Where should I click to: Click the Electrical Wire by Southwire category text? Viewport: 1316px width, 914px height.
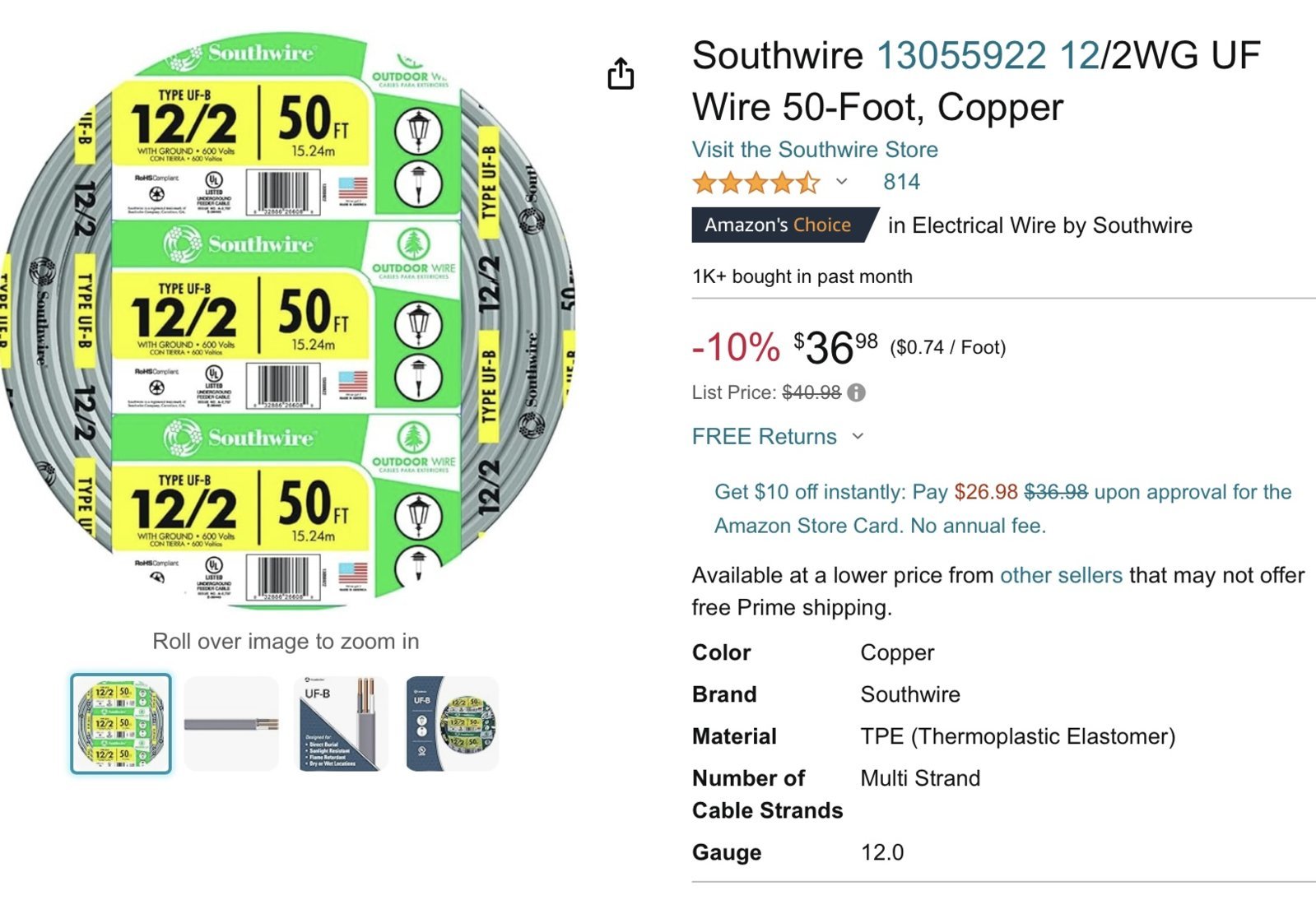(1052, 225)
